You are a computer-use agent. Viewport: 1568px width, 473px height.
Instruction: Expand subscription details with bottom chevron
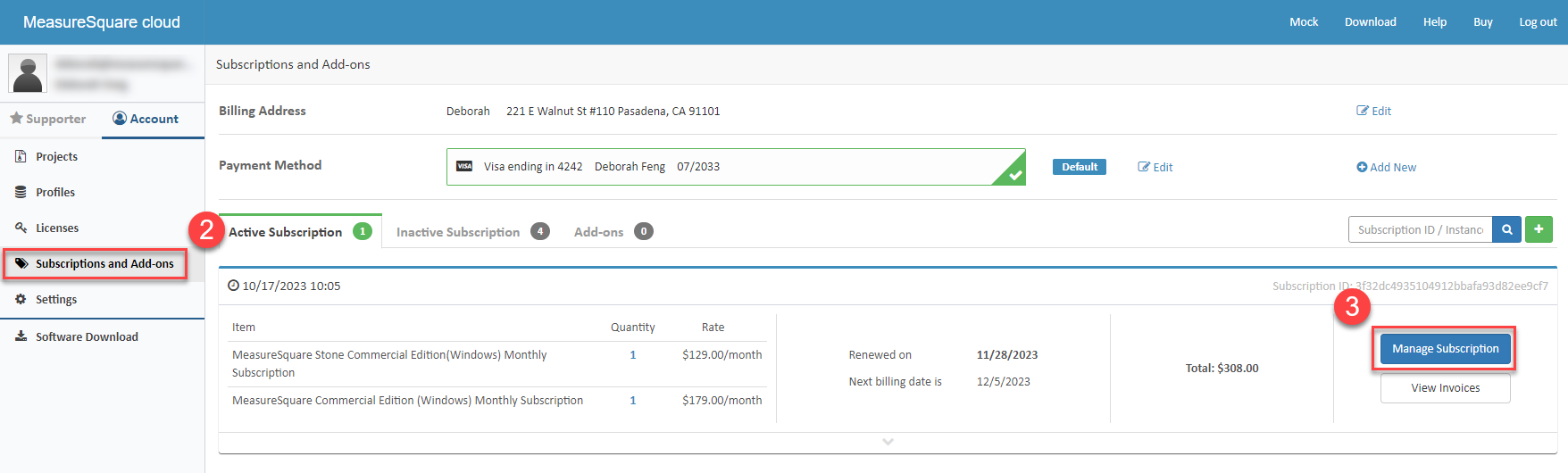pos(888,442)
